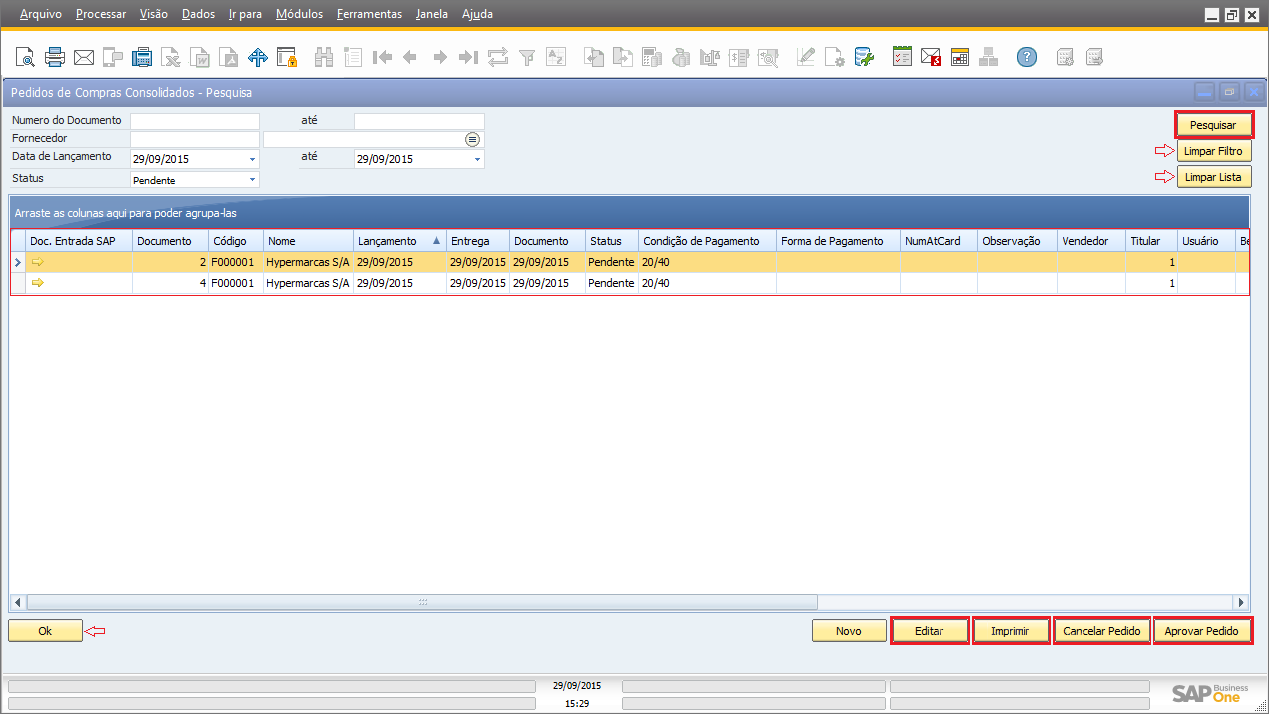
Task: Click the Cancelar Pedido button
Action: (1101, 631)
